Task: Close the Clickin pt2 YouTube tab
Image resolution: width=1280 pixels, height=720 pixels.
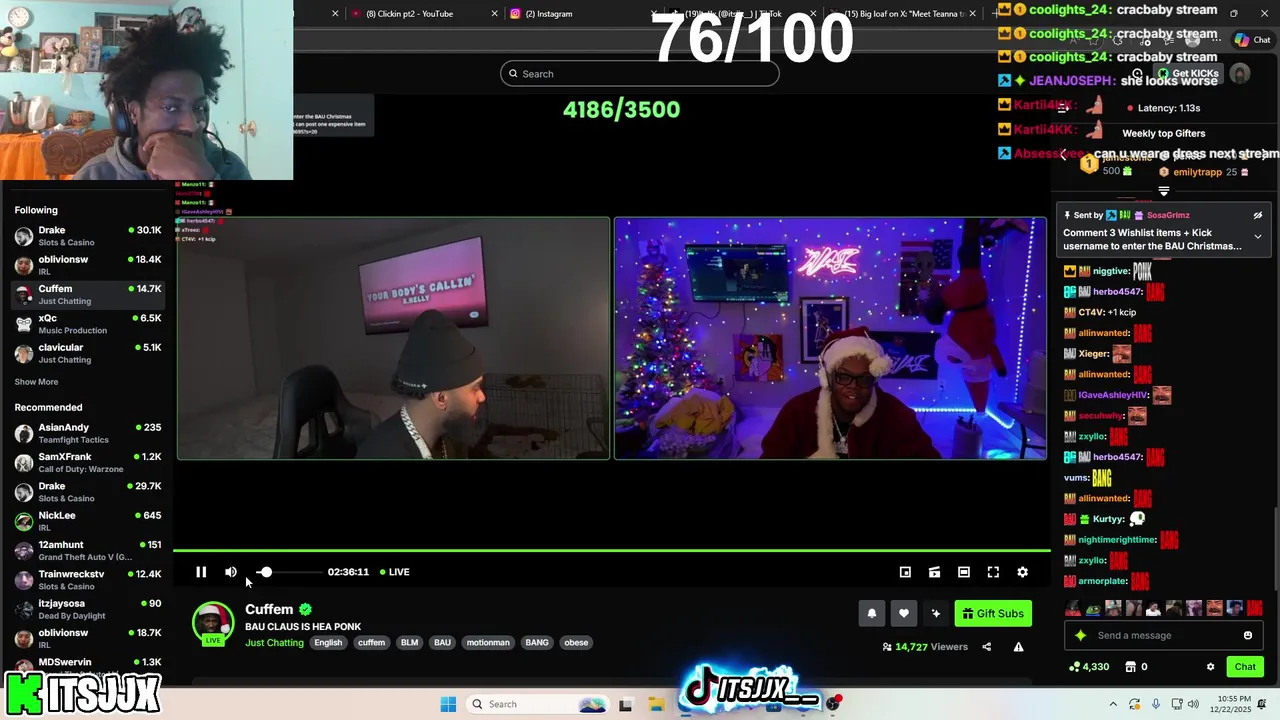Action: point(494,14)
